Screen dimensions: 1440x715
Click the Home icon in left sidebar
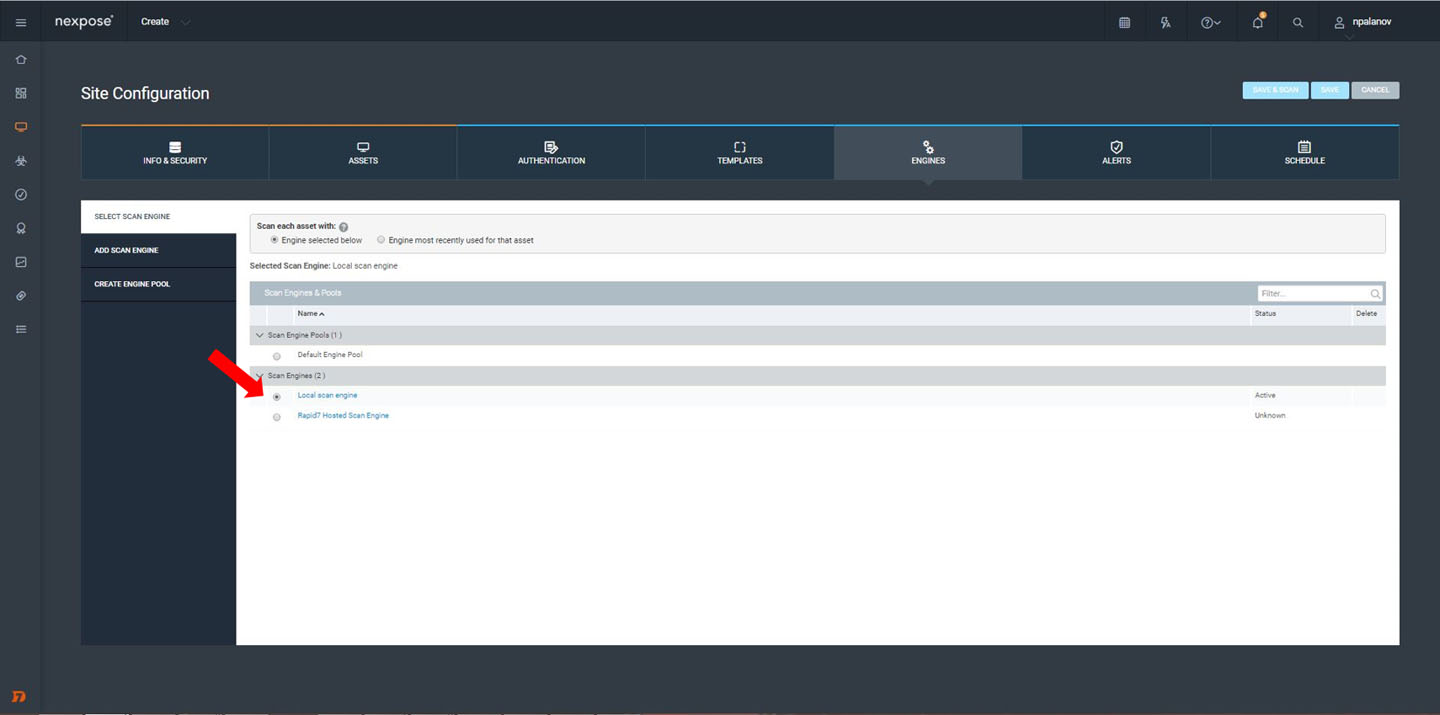[21, 60]
